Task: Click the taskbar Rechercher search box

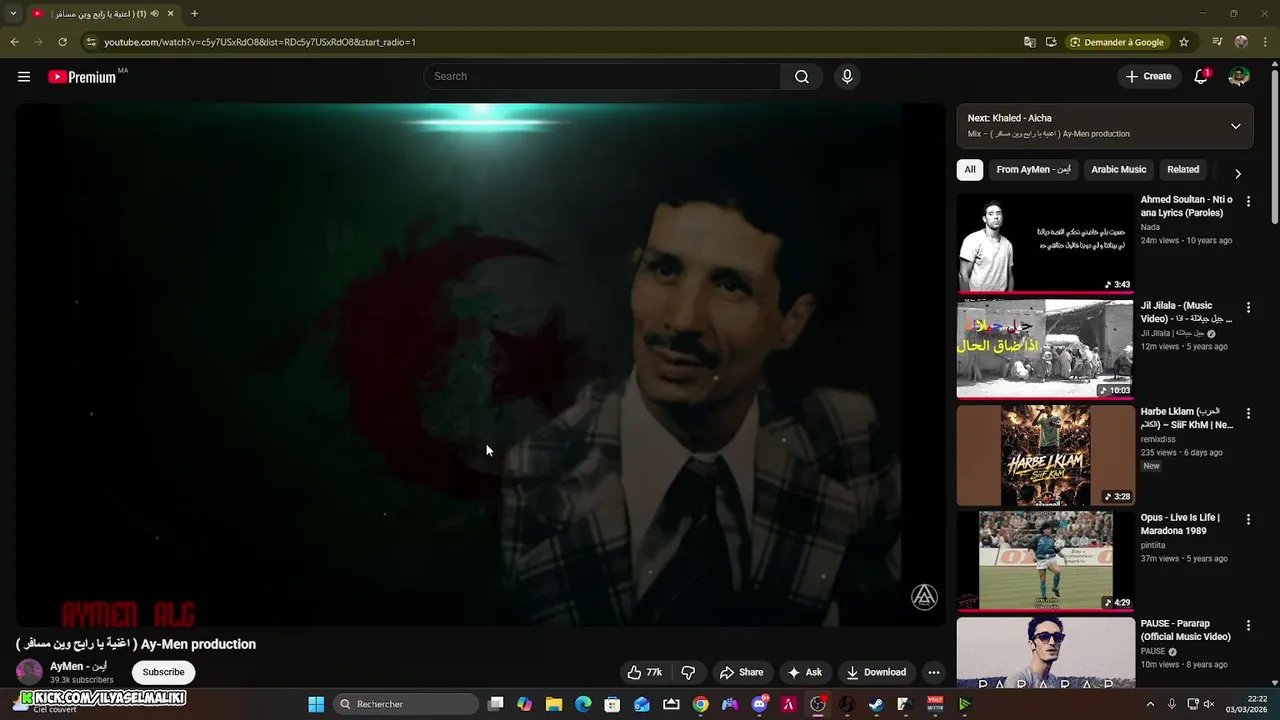Action: (x=406, y=704)
